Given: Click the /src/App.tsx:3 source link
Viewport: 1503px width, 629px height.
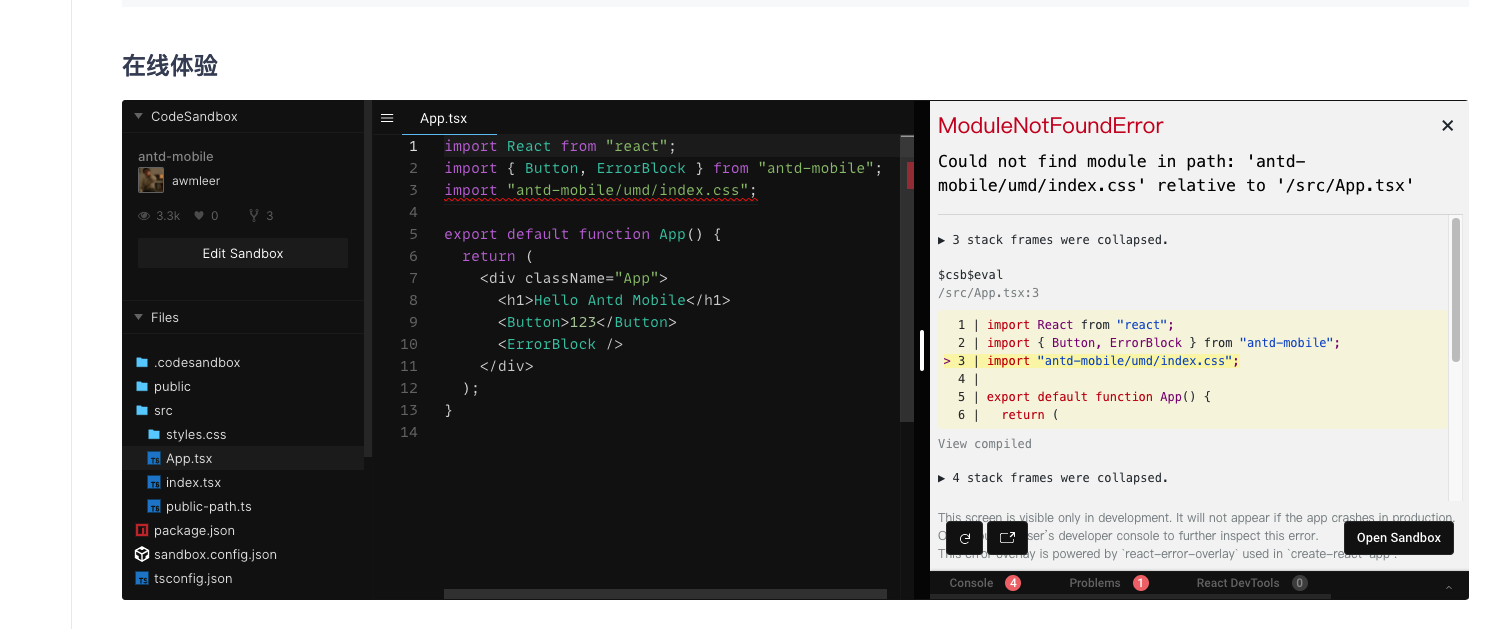Looking at the screenshot, I should pyautogui.click(x=989, y=293).
